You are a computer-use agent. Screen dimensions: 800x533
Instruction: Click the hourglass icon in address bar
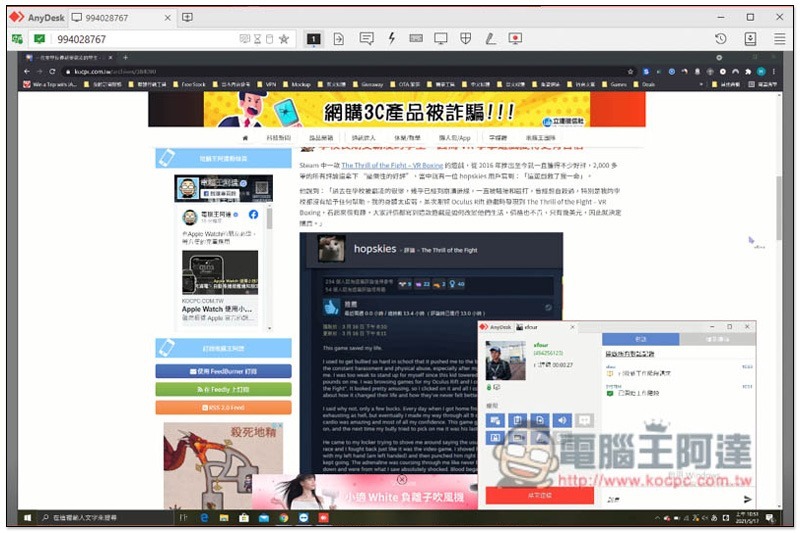coord(258,39)
